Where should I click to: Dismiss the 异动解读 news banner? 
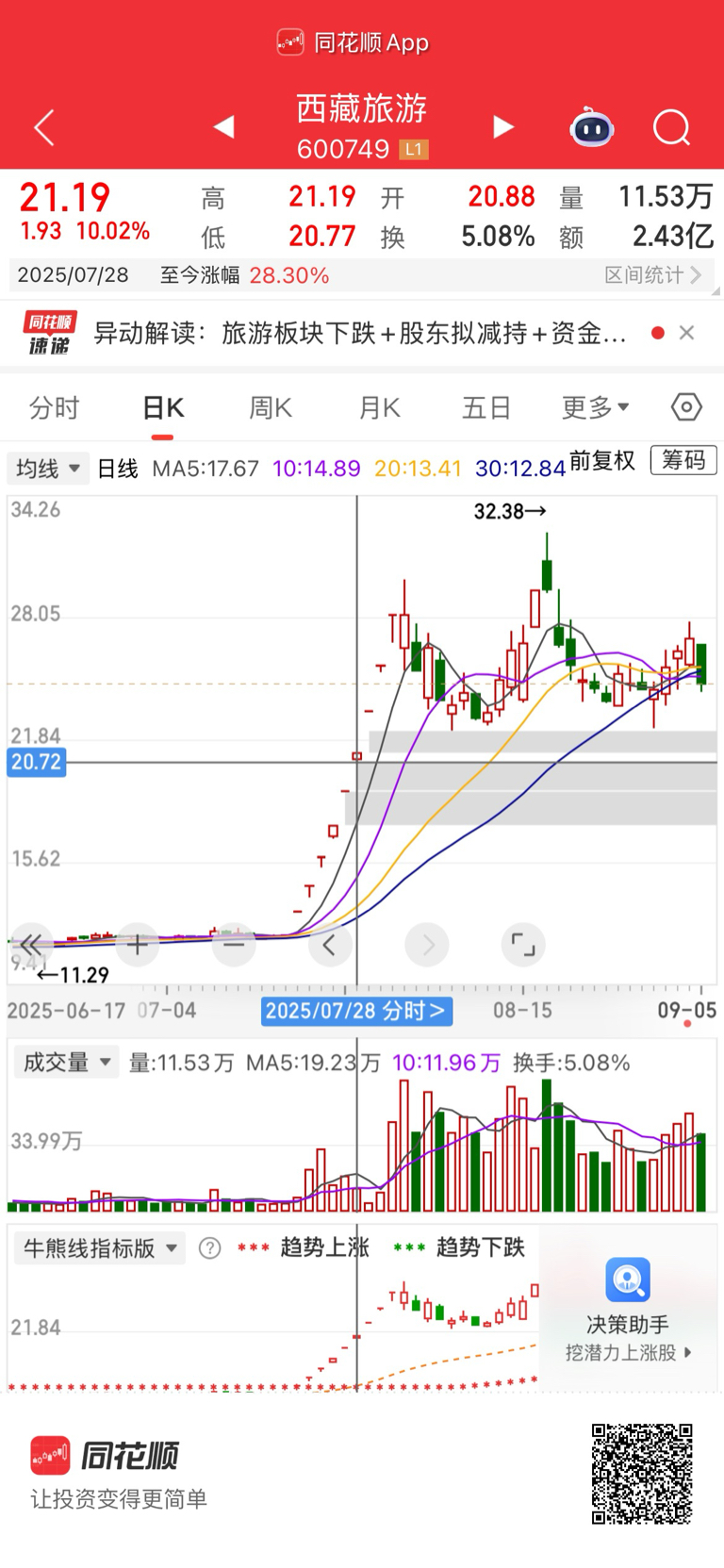click(x=687, y=333)
